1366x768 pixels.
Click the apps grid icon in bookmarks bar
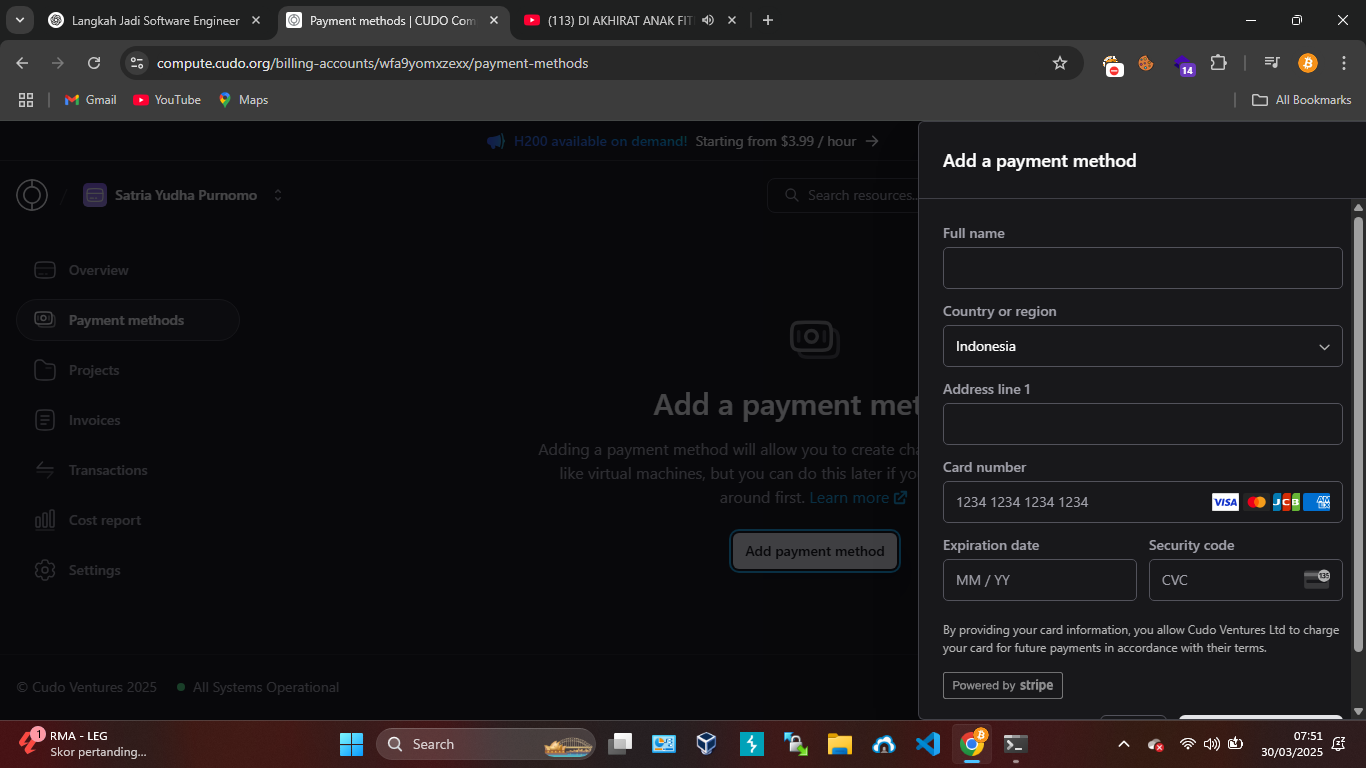click(x=26, y=100)
